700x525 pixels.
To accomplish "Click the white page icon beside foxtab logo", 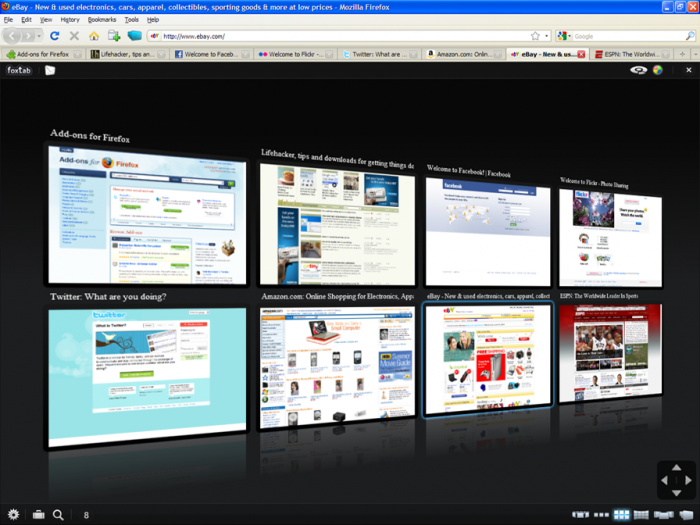I will point(50,70).
